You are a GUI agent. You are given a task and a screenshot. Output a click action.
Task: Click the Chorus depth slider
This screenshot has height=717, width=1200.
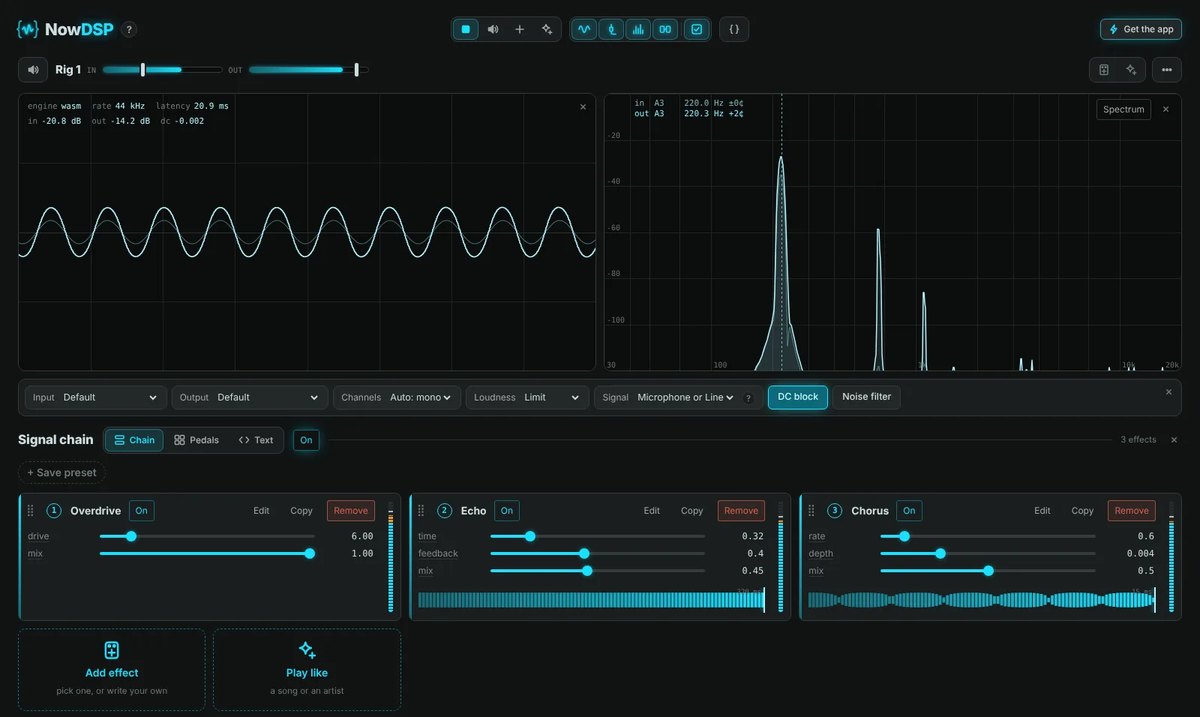pos(987,553)
